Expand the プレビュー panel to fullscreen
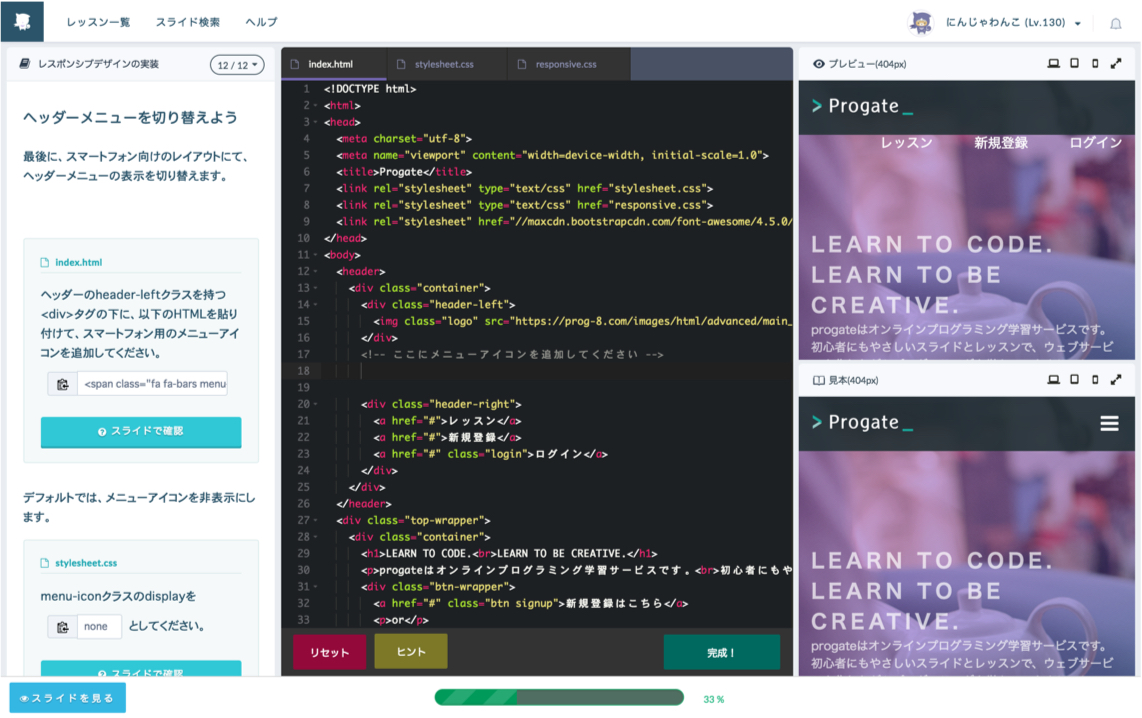 pos(1116,64)
